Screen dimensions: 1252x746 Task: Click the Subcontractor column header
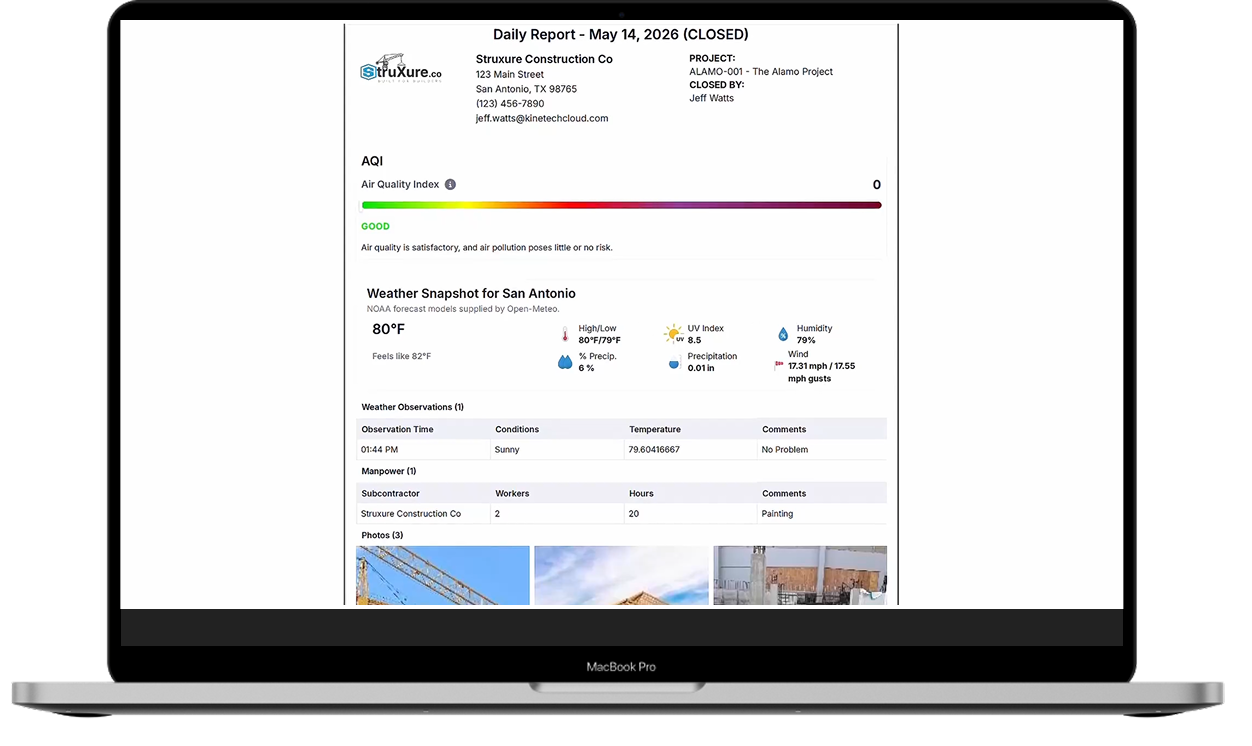(x=390, y=493)
